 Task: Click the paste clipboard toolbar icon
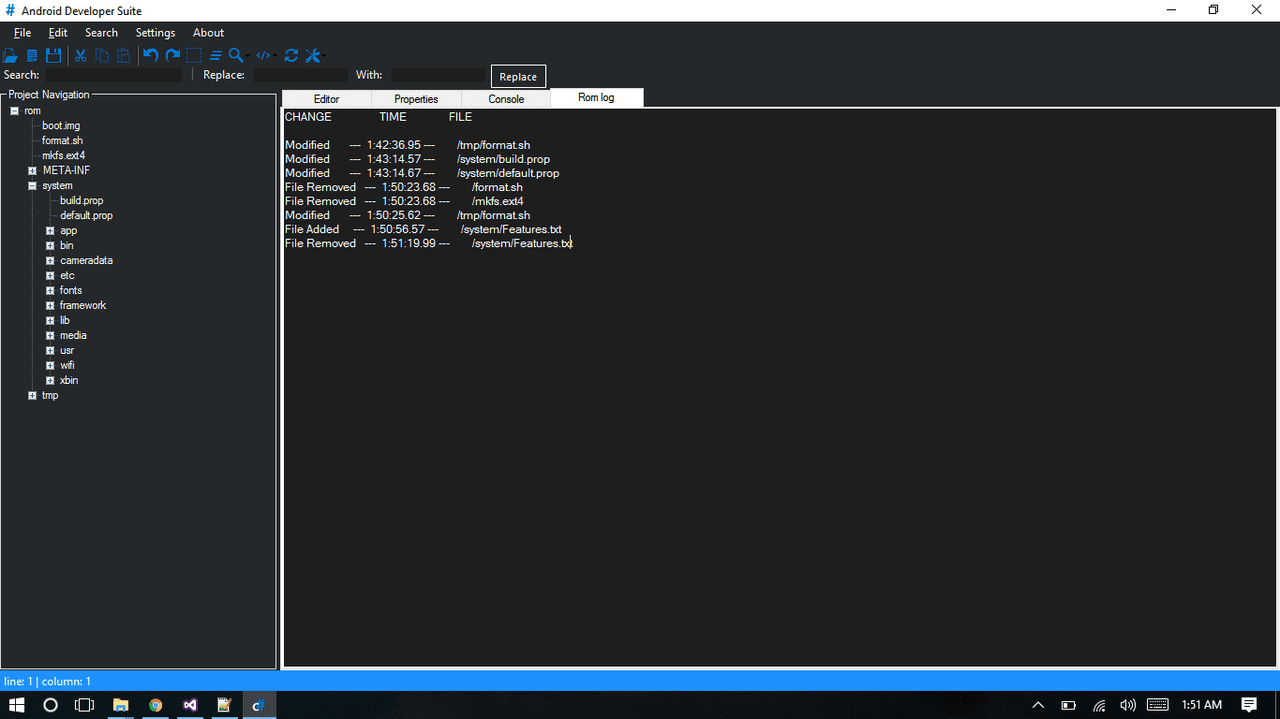pos(124,56)
